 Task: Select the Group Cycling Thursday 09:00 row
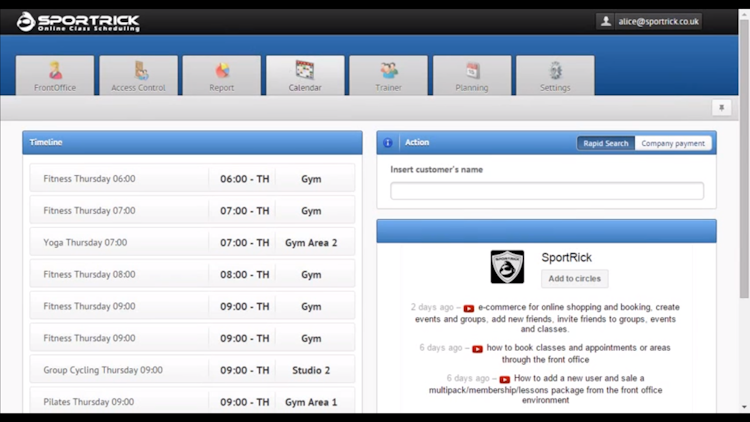tap(192, 370)
